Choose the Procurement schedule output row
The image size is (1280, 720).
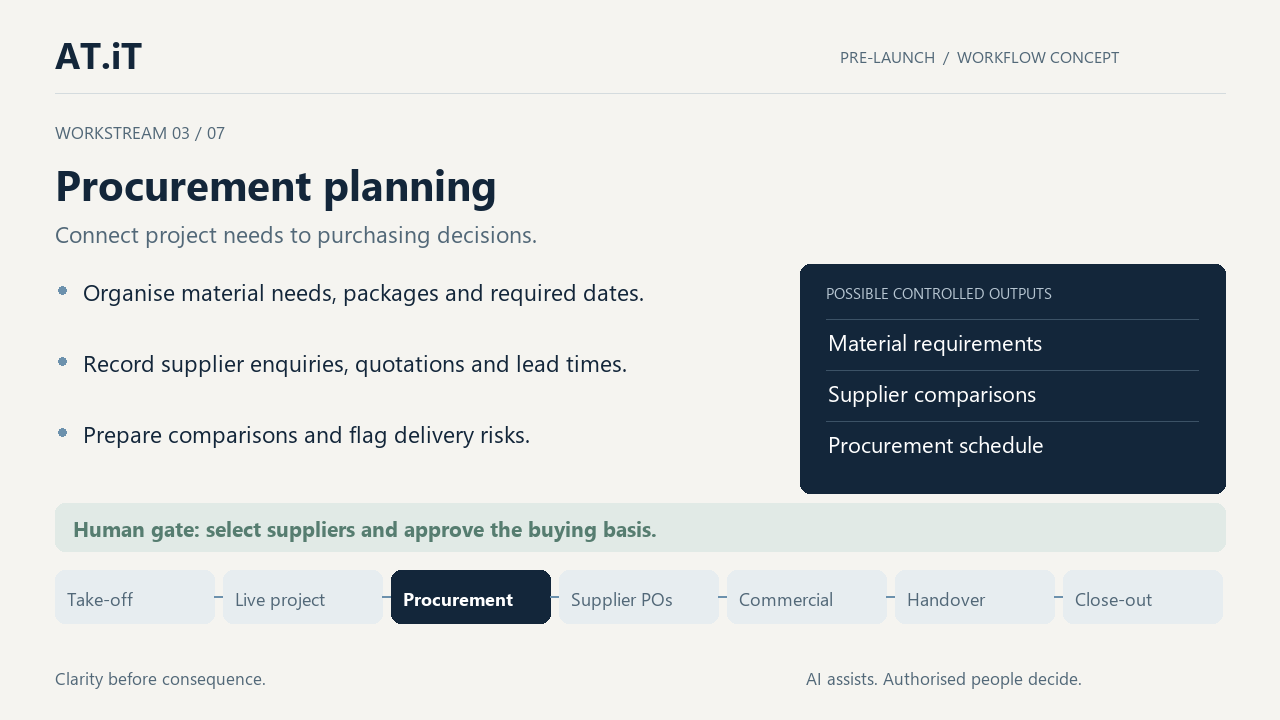click(1012, 446)
